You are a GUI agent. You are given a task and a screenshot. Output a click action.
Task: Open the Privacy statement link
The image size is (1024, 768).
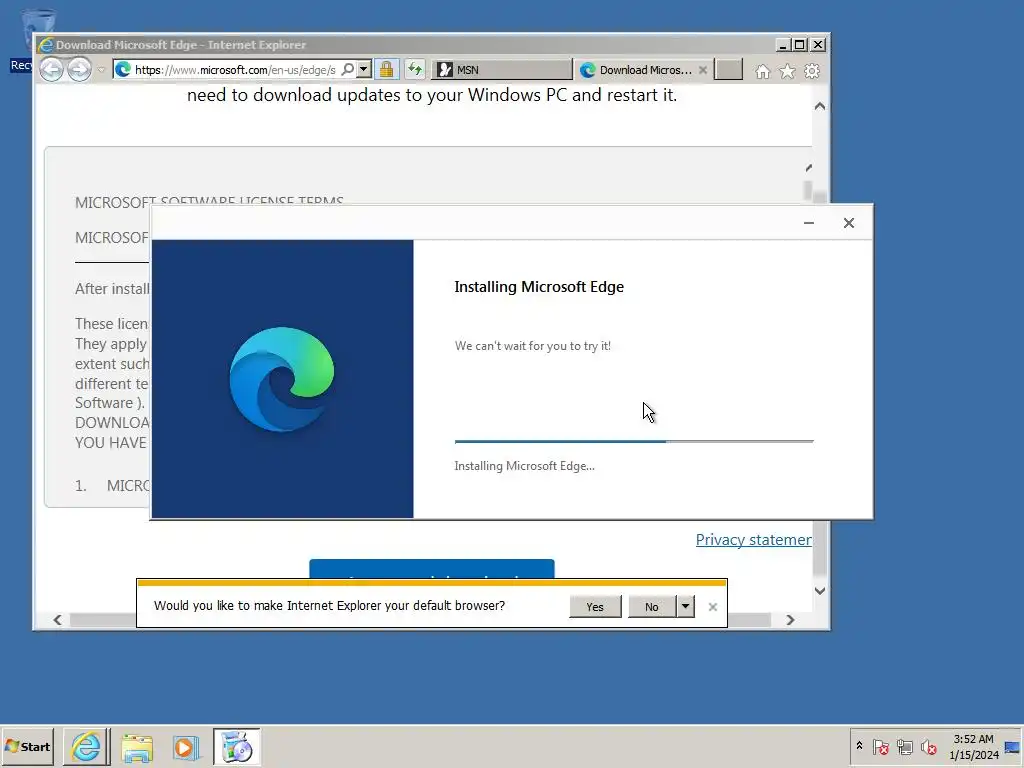pos(754,539)
